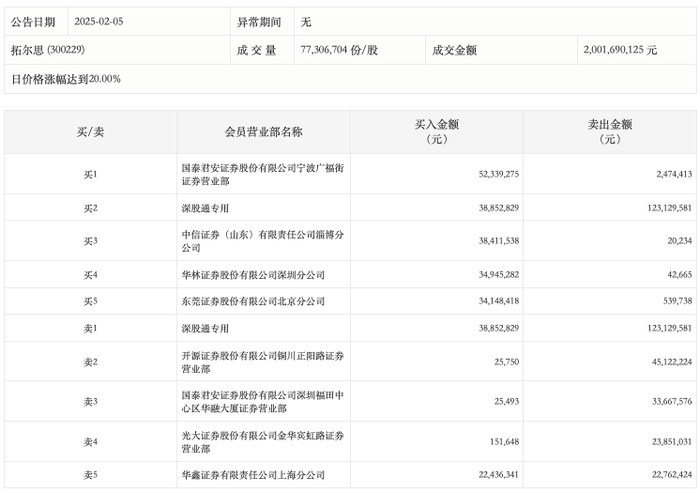The width and height of the screenshot is (700, 493).
Task: Click the 日价格涨幅达到20.00% note row
Action: click(66, 78)
